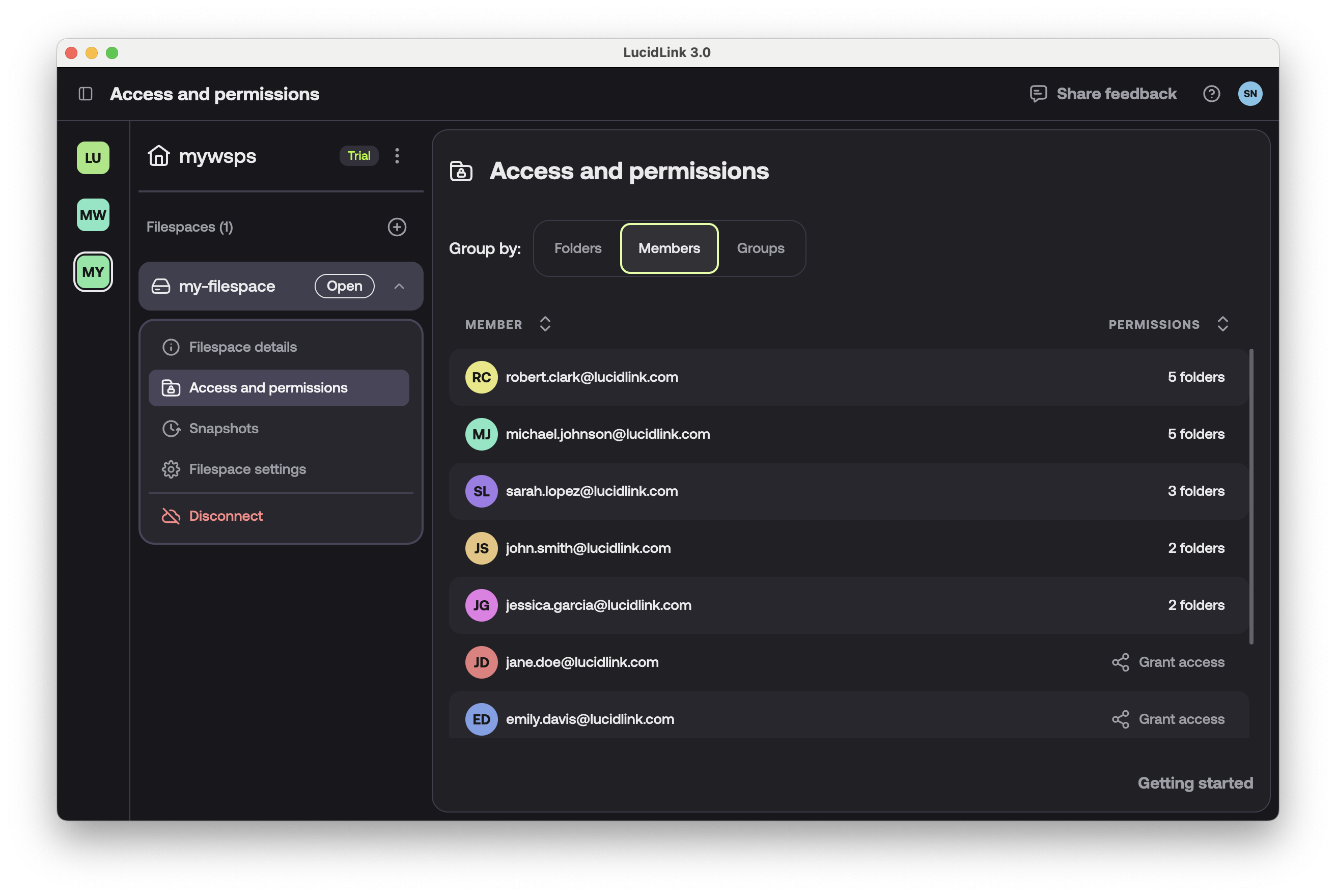Open Snapshots
The image size is (1336, 896).
[279, 429]
